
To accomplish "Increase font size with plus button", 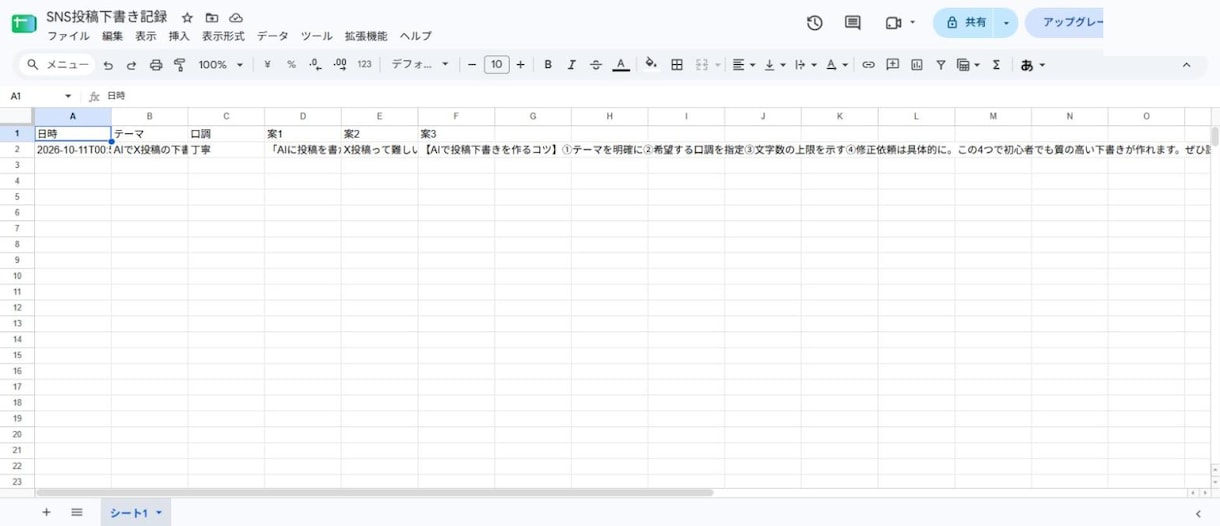I will click(520, 65).
